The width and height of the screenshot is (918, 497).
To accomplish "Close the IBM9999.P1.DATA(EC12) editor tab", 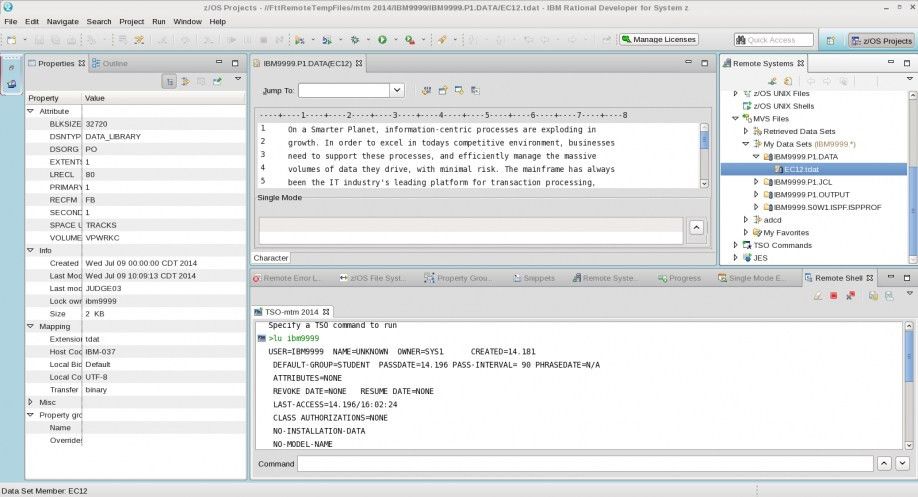I will point(359,63).
